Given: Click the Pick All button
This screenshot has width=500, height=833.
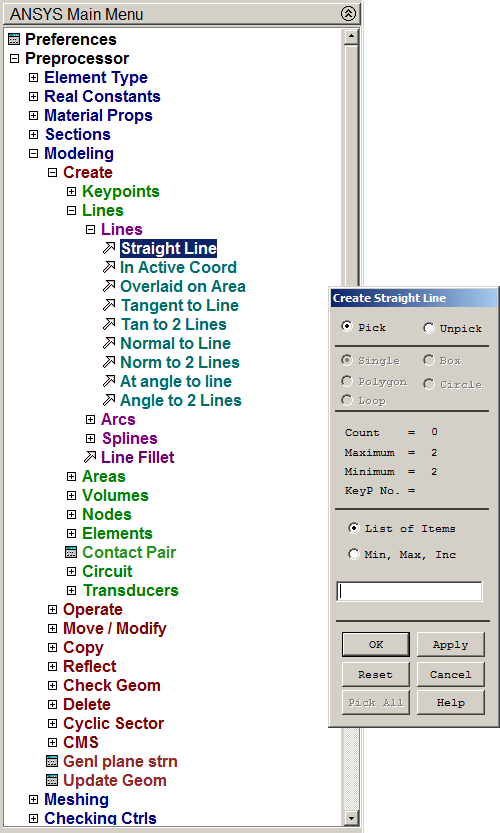Looking at the screenshot, I should (x=376, y=702).
